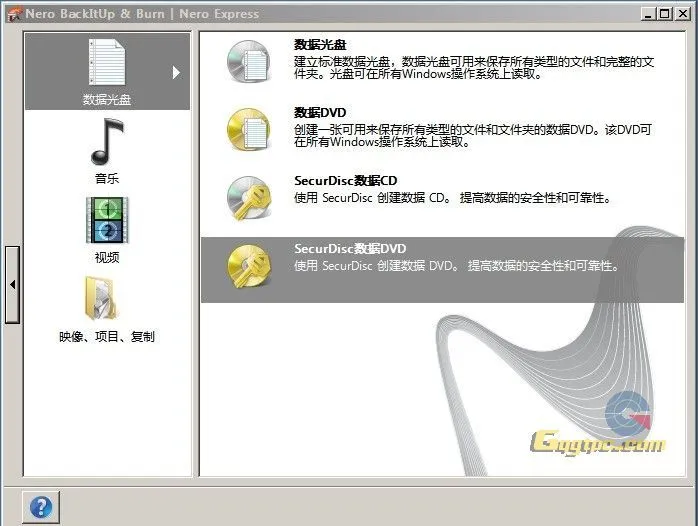Click the SecurDisc数据DVD gold key icon
Screen dimensions: 698x526
coord(249,266)
